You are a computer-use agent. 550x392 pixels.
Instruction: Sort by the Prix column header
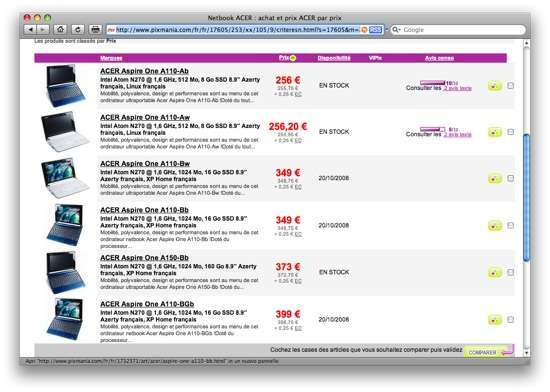[x=284, y=58]
